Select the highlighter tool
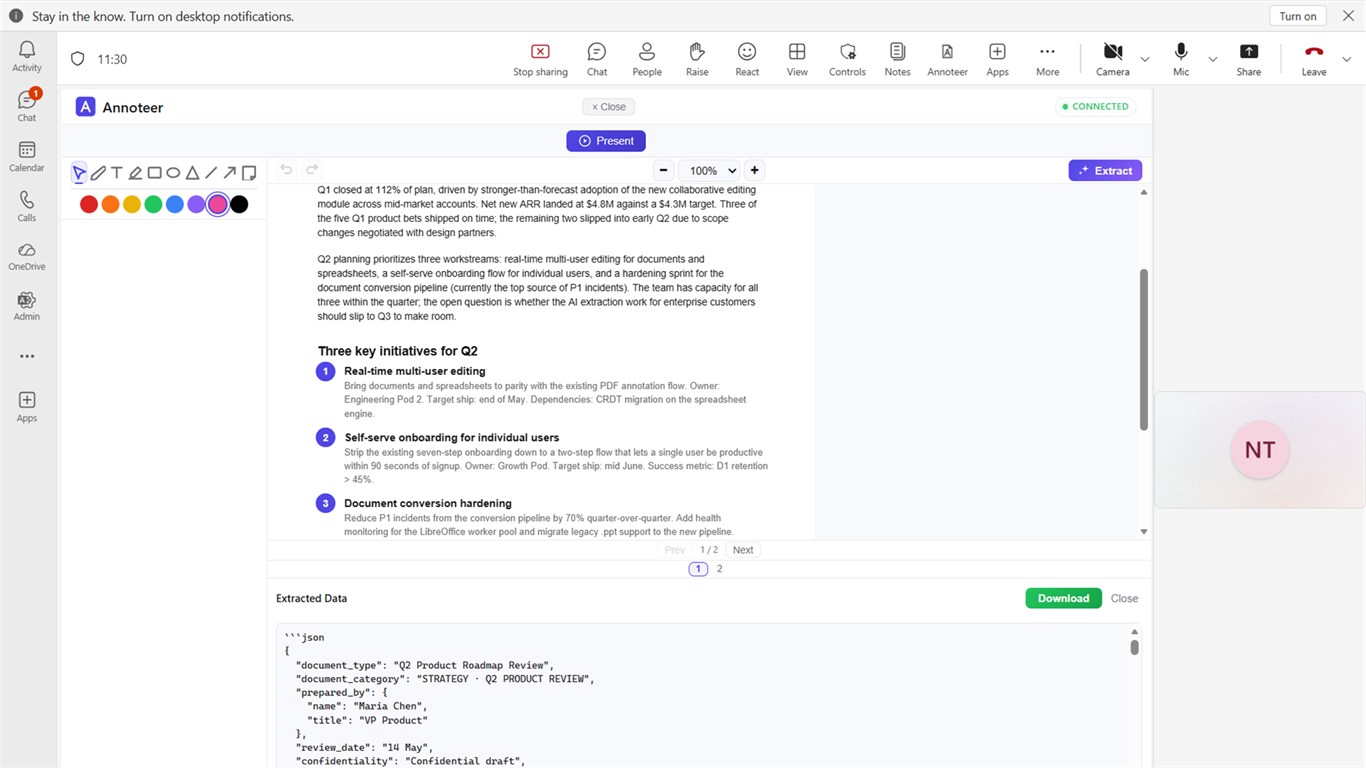The image size is (1366, 768). 135,173
